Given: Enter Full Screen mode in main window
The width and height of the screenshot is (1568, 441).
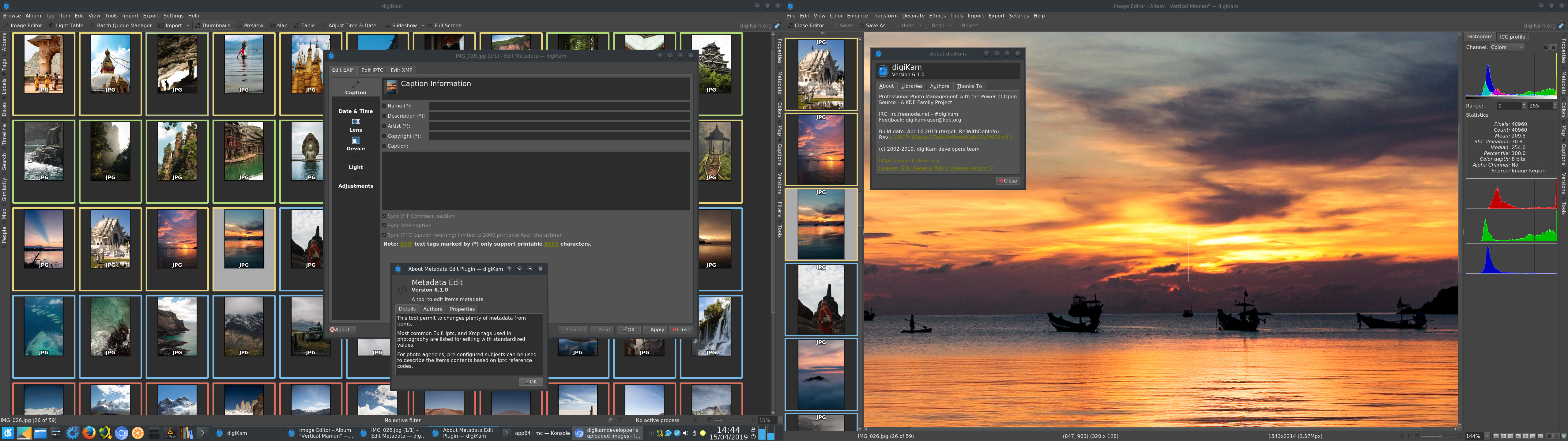Looking at the screenshot, I should (444, 26).
